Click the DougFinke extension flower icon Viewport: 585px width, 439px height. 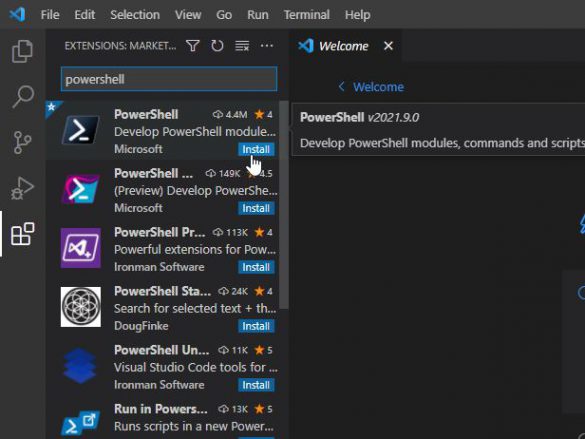[x=81, y=307]
